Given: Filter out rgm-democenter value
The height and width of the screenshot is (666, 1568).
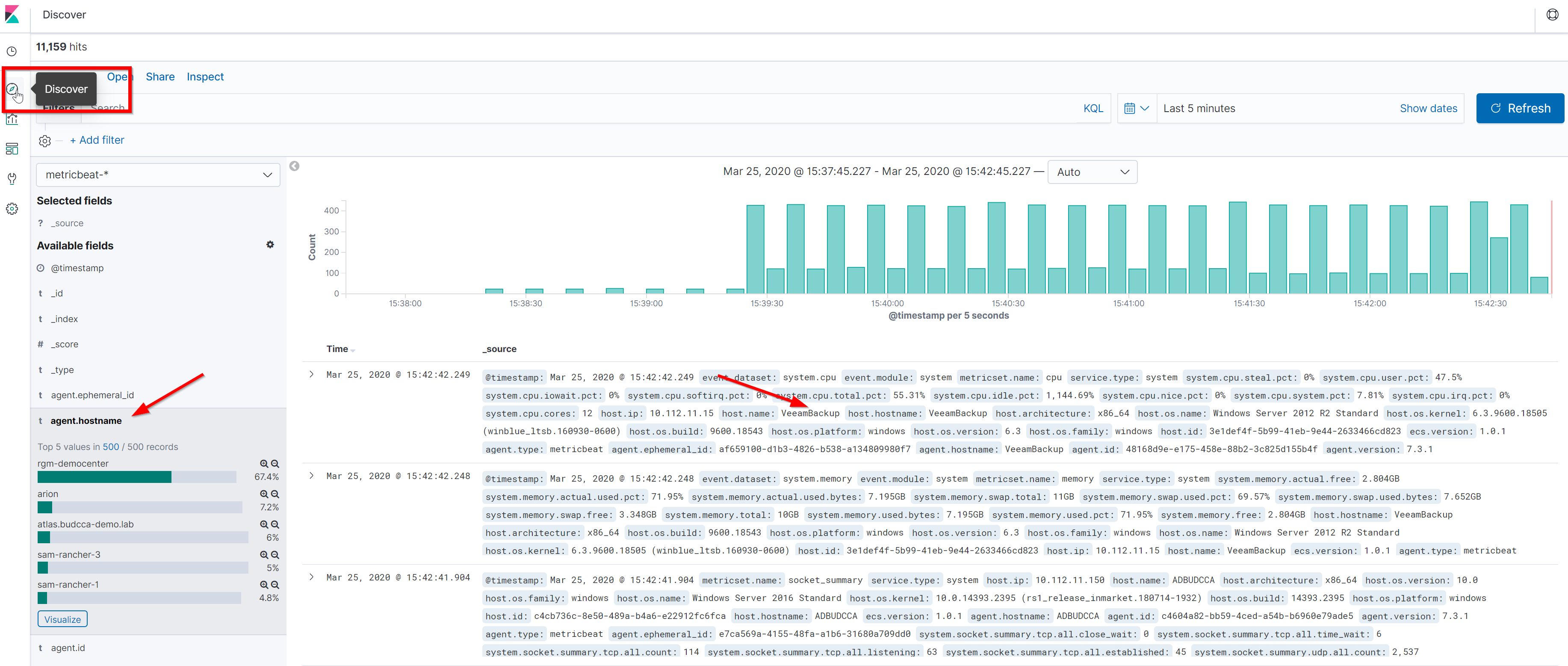Looking at the screenshot, I should [275, 464].
